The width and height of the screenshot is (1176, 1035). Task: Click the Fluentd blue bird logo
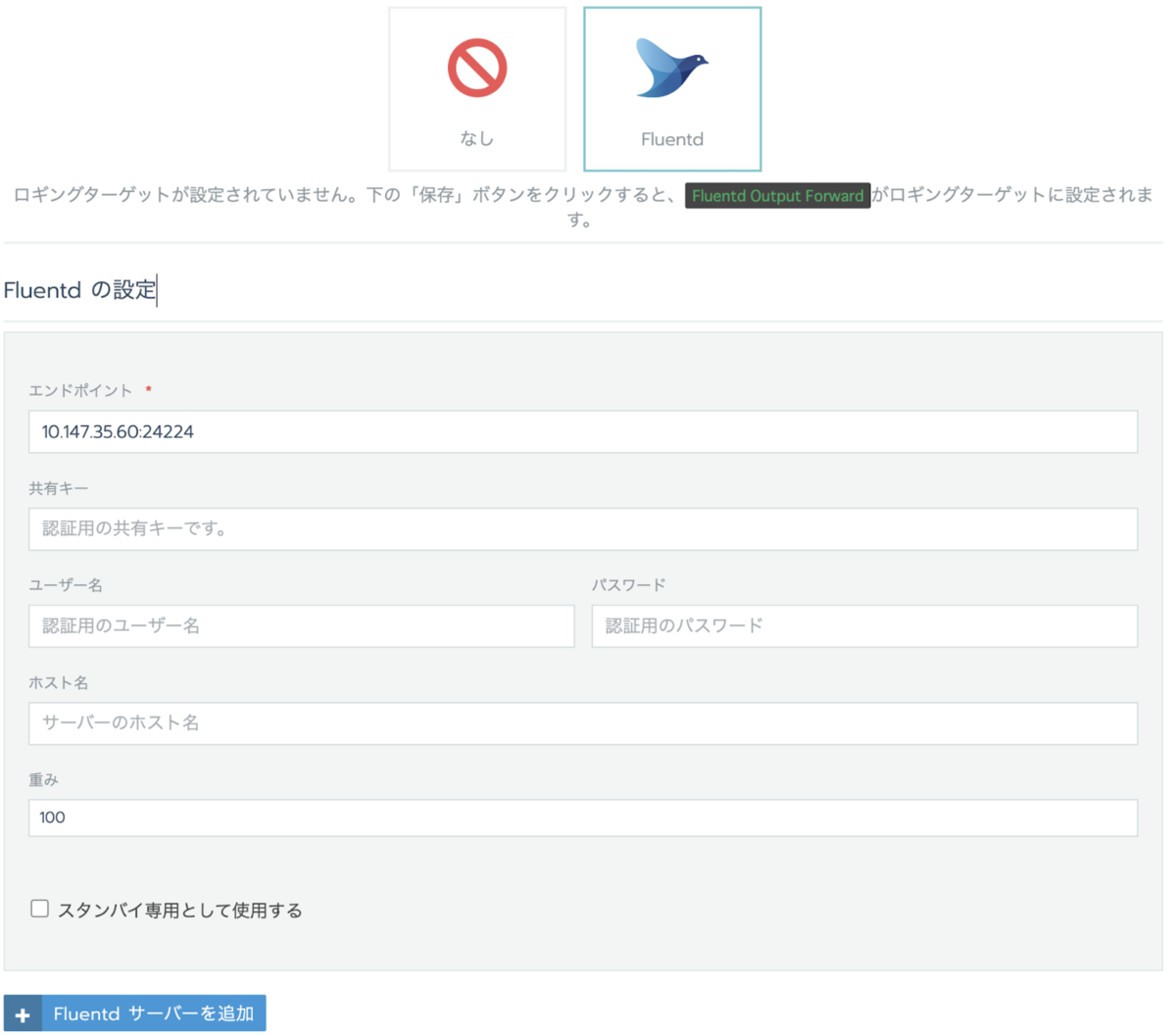coord(671,68)
